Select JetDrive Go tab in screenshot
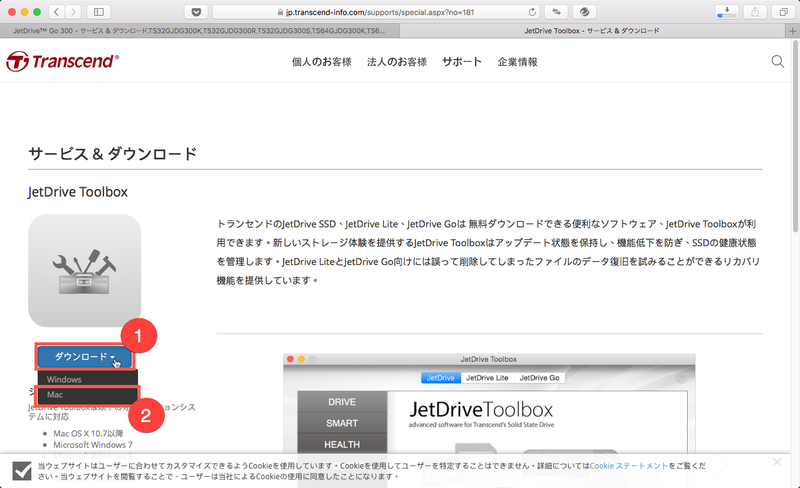Viewport: 800px width, 488px height. pyautogui.click(x=539, y=378)
